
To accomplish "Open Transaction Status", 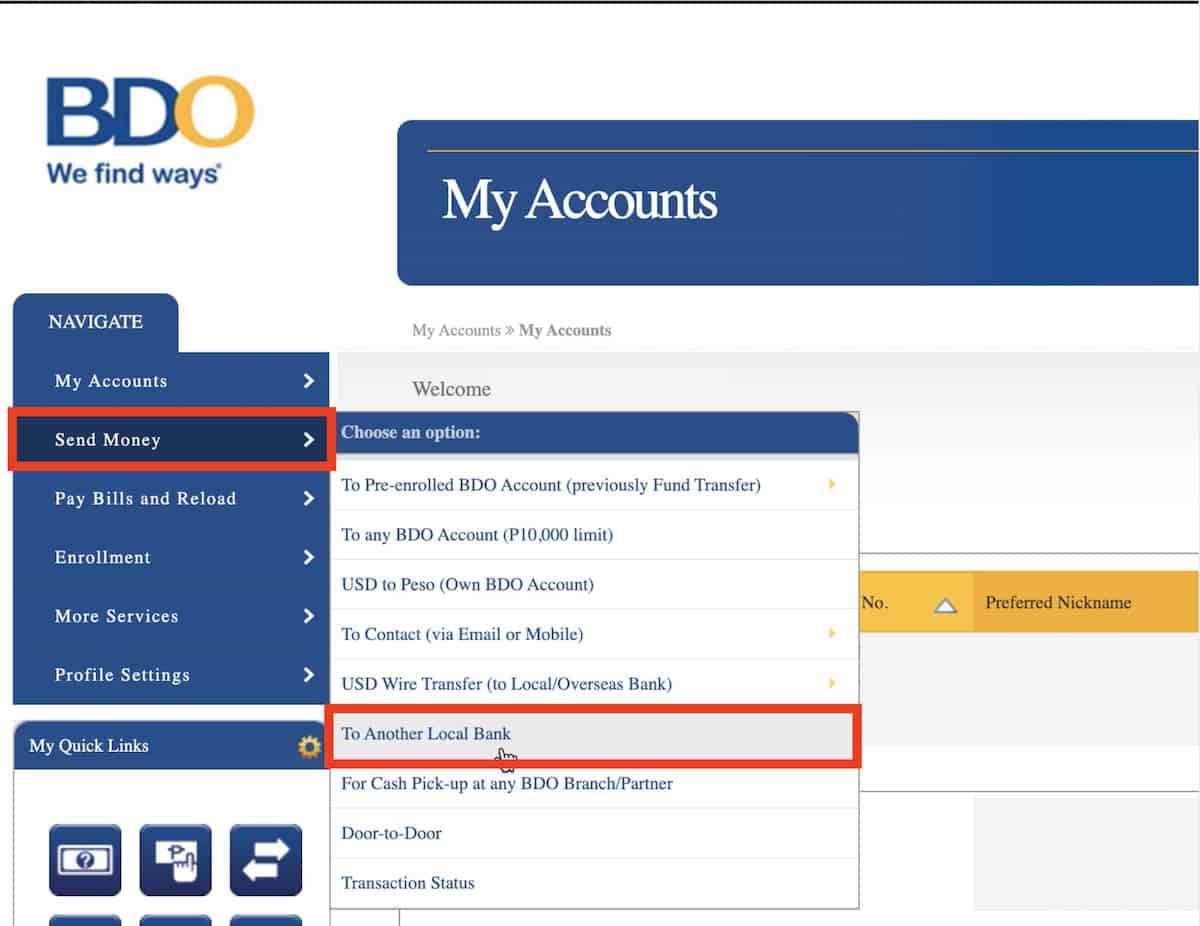I will [x=594, y=883].
